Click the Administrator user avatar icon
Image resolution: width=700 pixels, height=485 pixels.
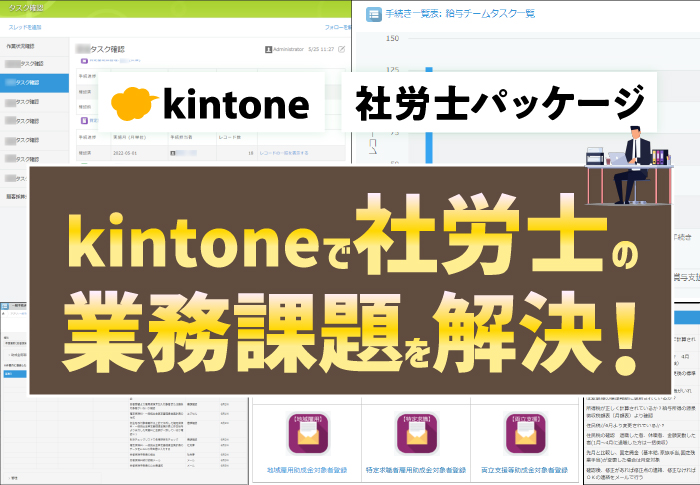tap(268, 49)
